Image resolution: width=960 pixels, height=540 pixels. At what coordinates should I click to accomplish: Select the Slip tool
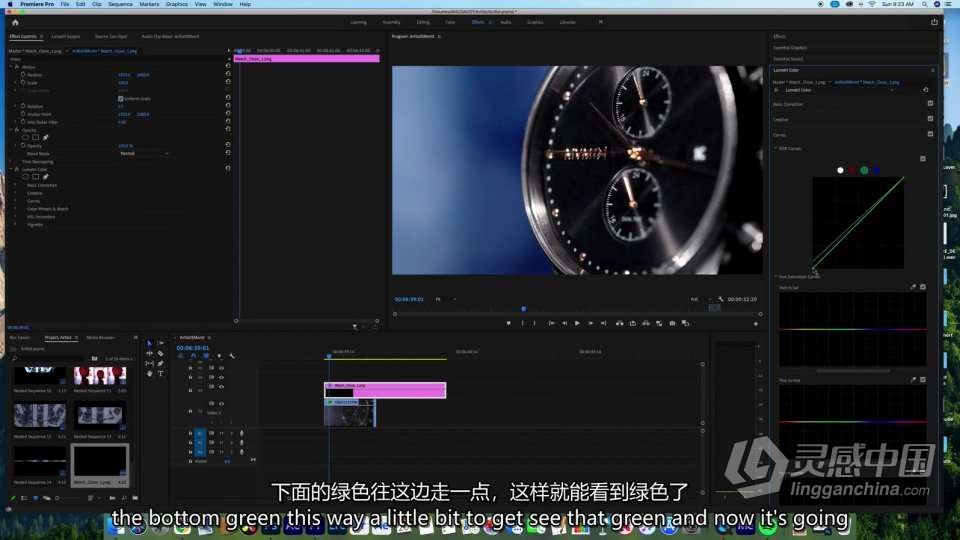149,363
